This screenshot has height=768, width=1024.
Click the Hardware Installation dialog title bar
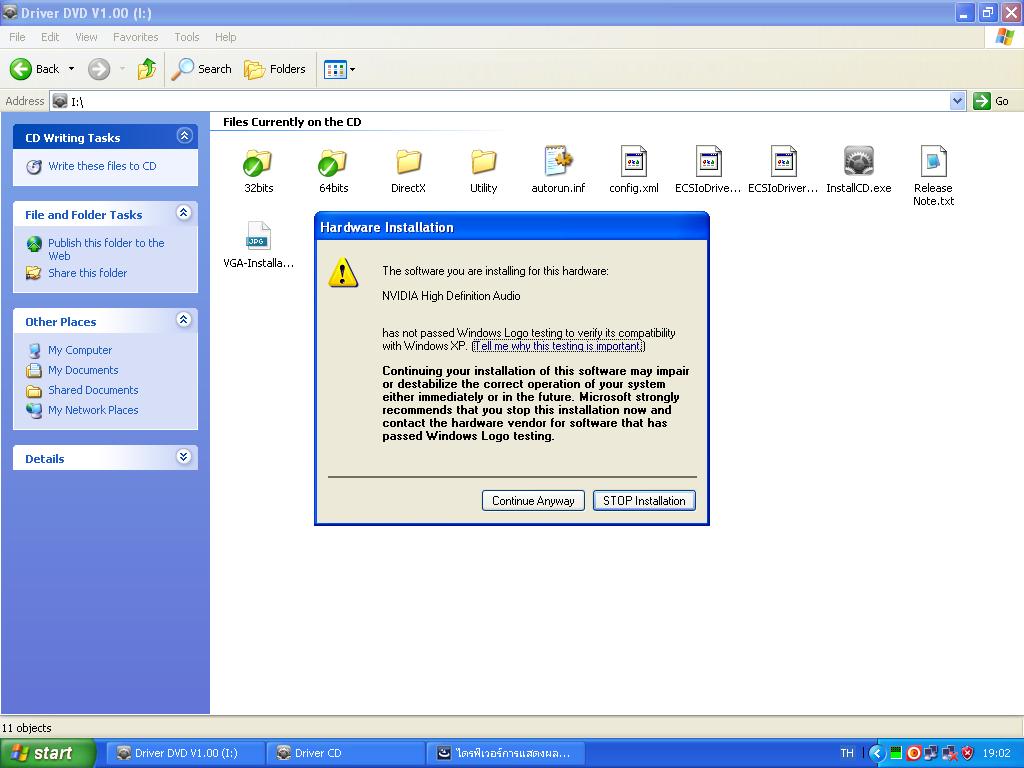(511, 227)
